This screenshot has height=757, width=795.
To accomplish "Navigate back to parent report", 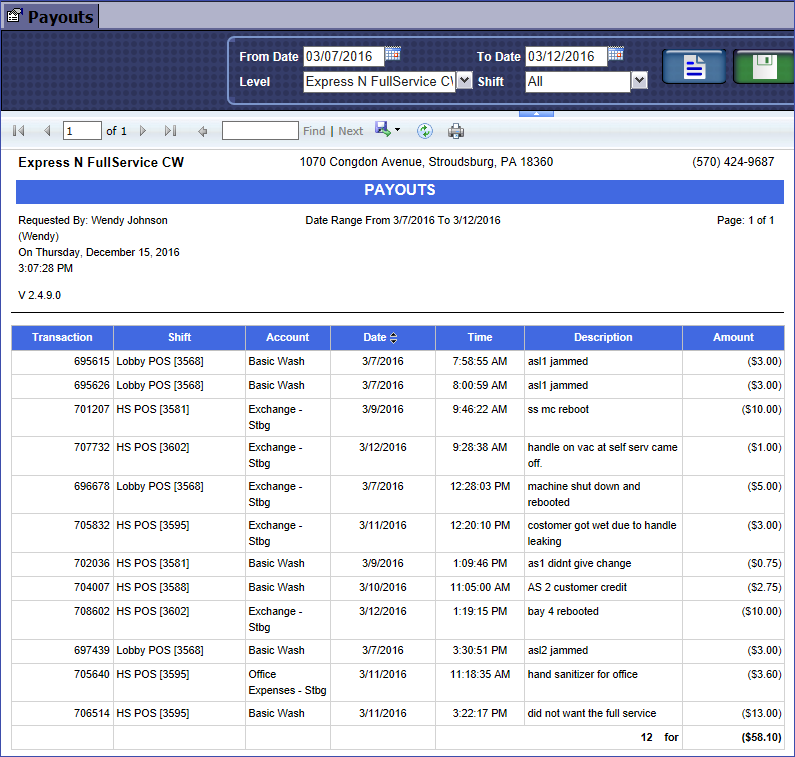I will (x=203, y=131).
